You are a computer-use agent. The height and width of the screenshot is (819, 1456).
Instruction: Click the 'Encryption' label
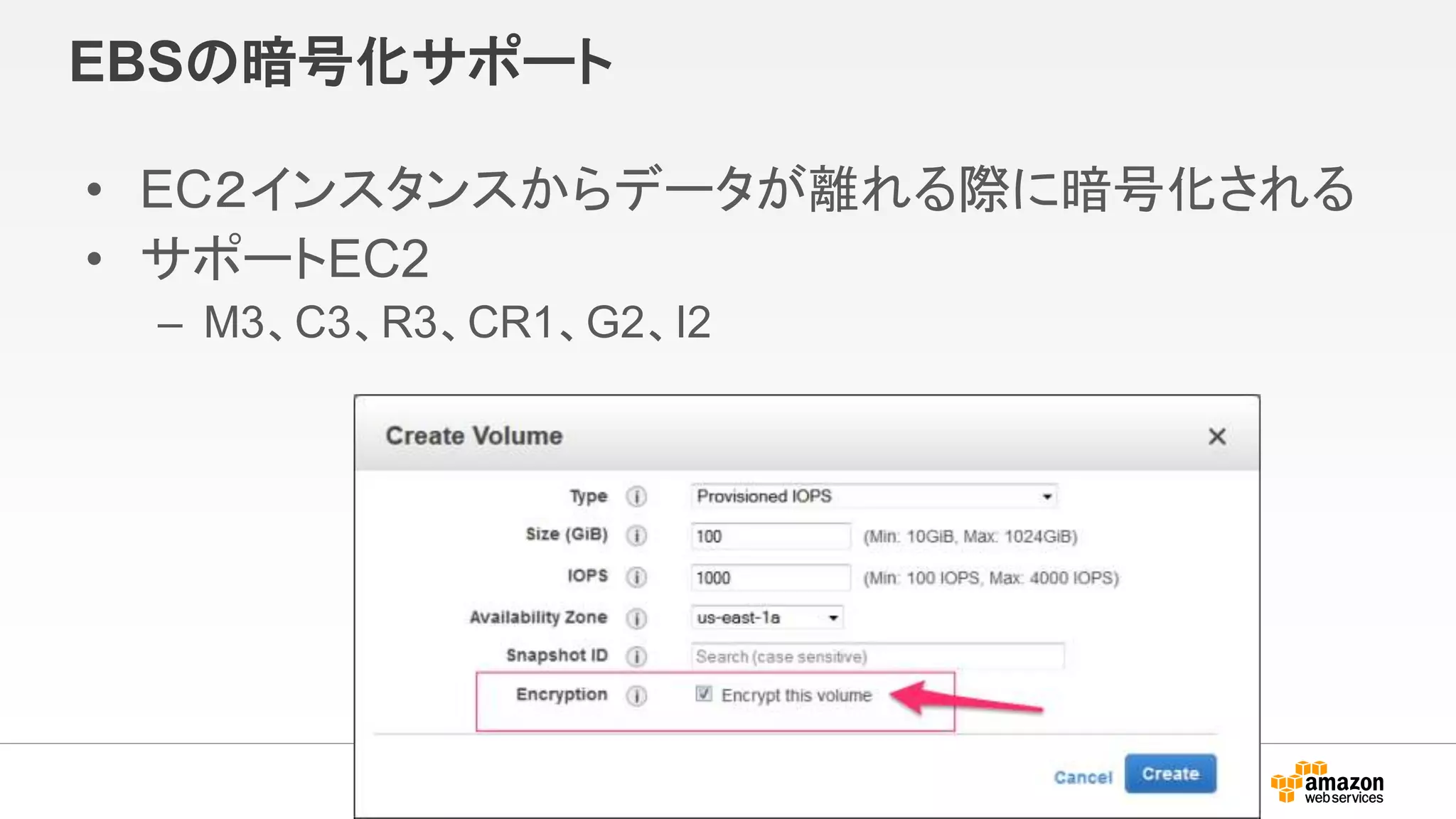(562, 695)
